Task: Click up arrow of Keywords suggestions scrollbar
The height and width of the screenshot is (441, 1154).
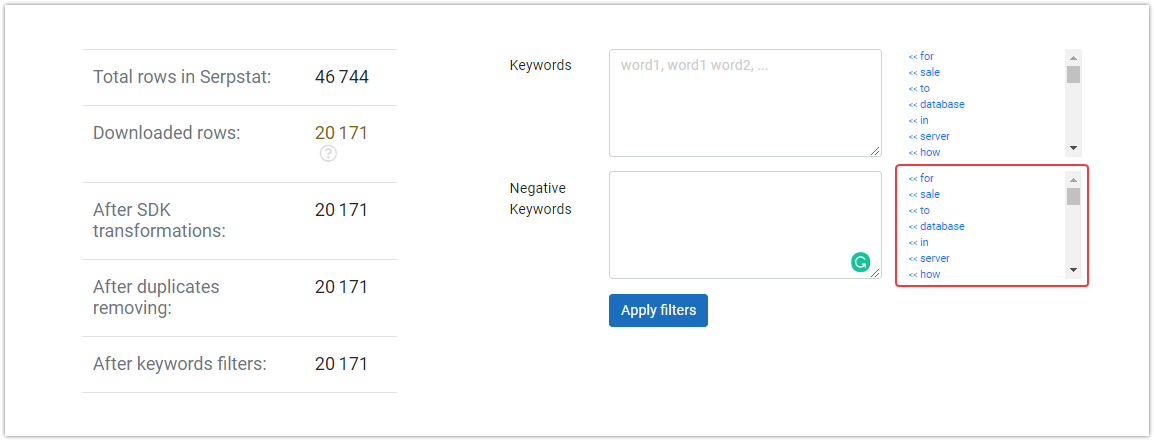Action: point(1073,57)
